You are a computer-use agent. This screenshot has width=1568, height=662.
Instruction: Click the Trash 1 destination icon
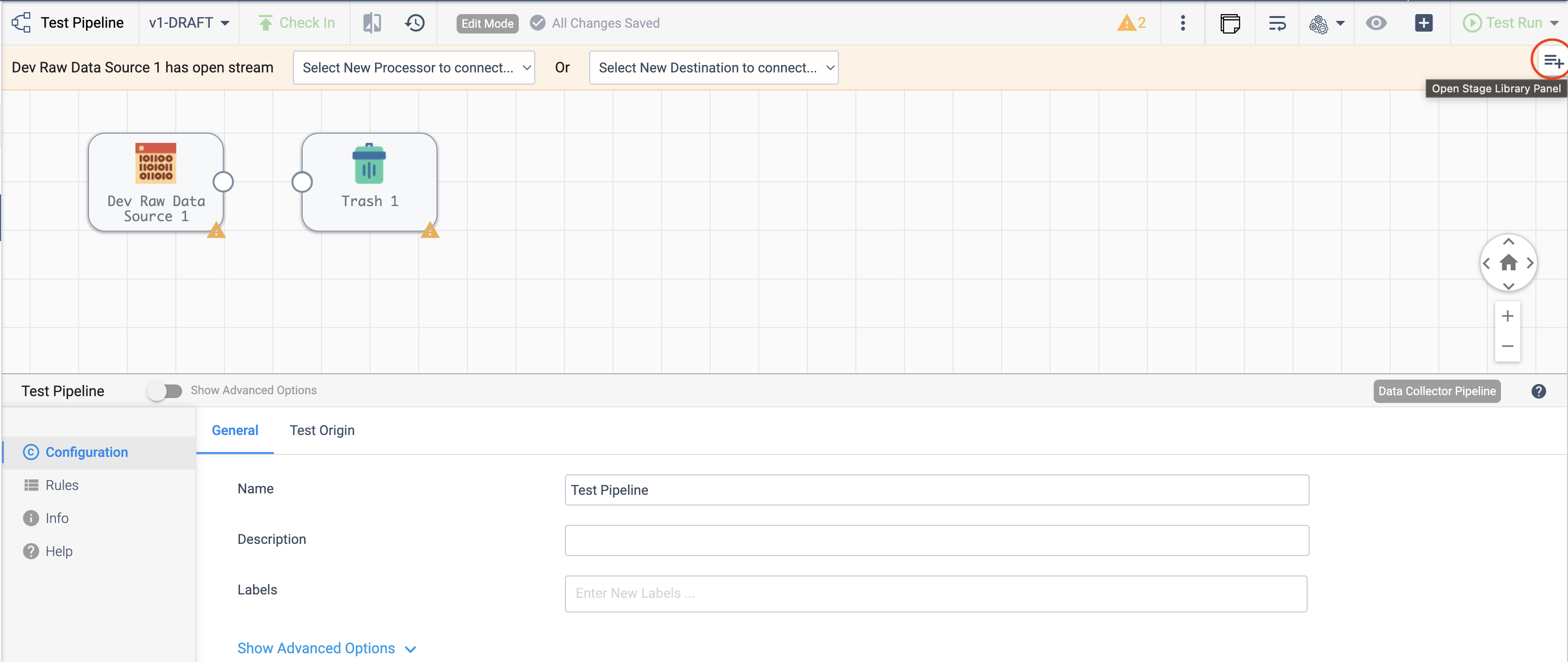[369, 165]
